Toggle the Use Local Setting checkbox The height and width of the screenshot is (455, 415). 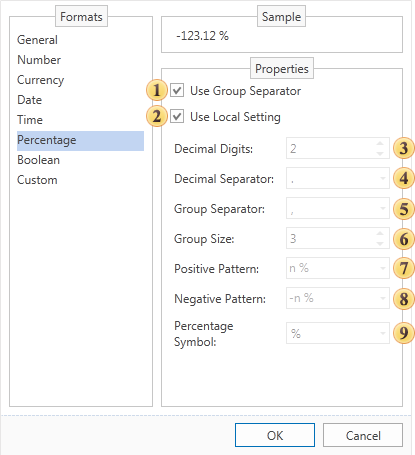[177, 117]
